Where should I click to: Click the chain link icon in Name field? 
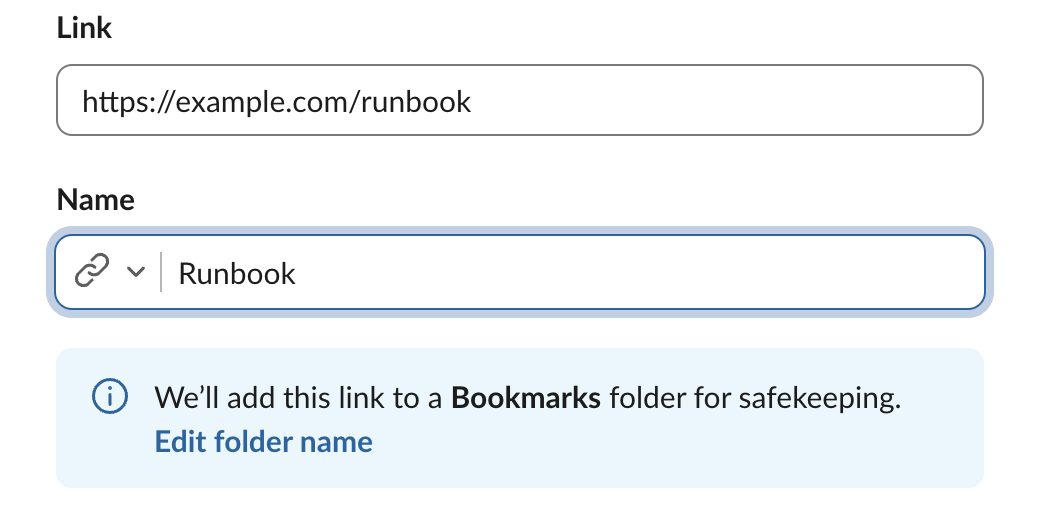coord(92,271)
